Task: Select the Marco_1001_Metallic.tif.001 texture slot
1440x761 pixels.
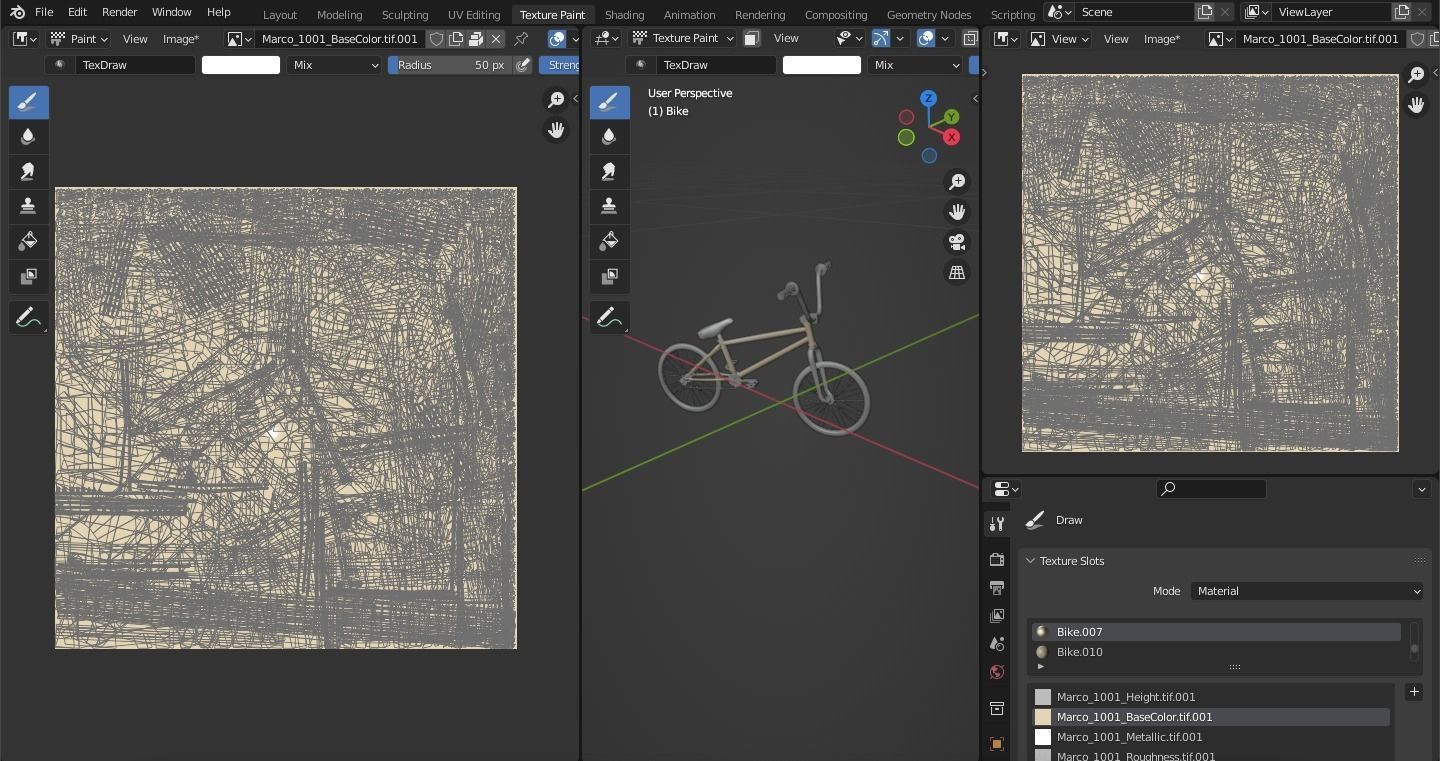Action: (x=1211, y=737)
